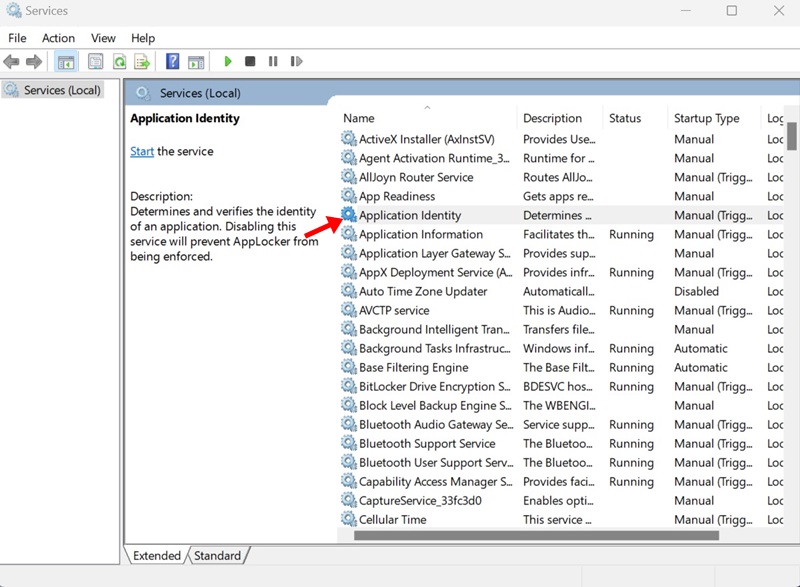Click 'BDESVC hos...' description cell
The image size is (800, 587).
coord(558,387)
